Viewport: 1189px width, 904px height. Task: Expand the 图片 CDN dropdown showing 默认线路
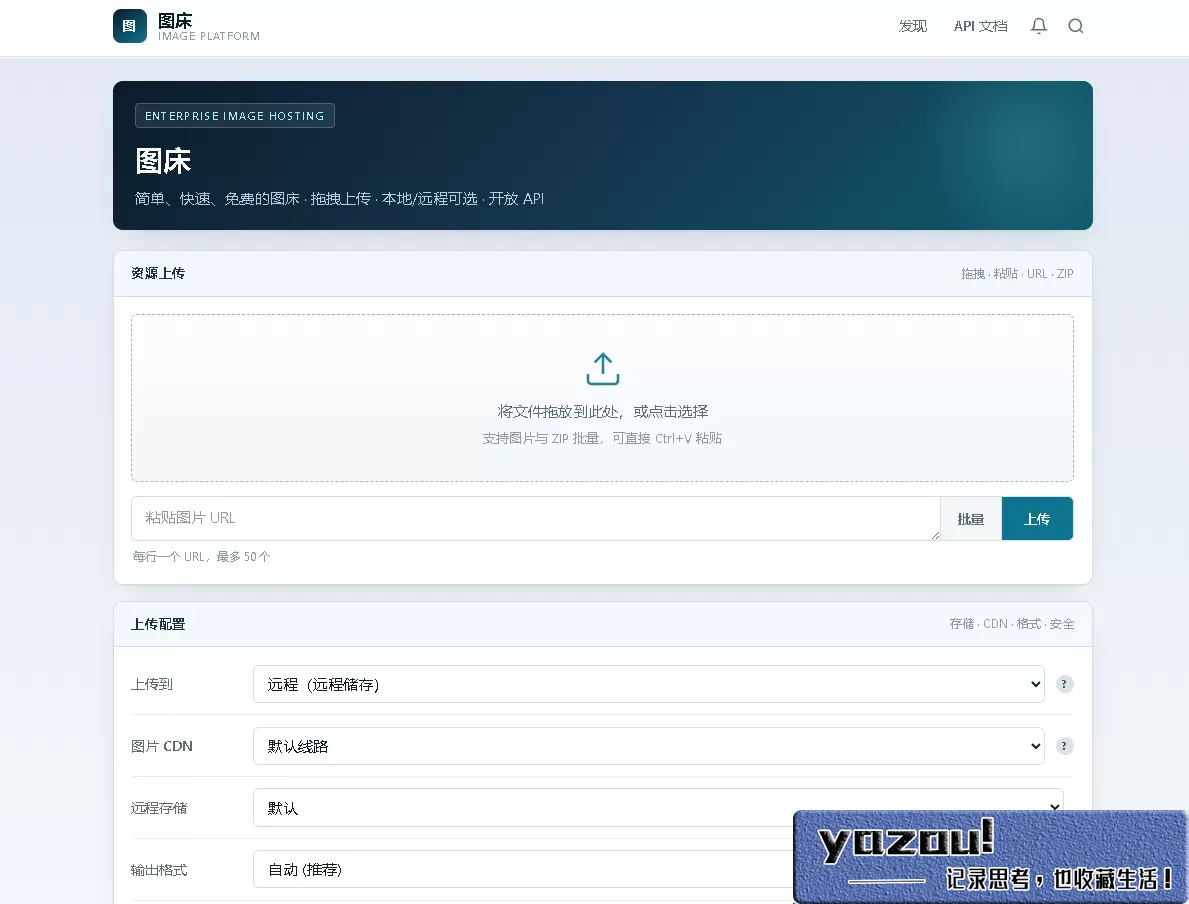(648, 746)
